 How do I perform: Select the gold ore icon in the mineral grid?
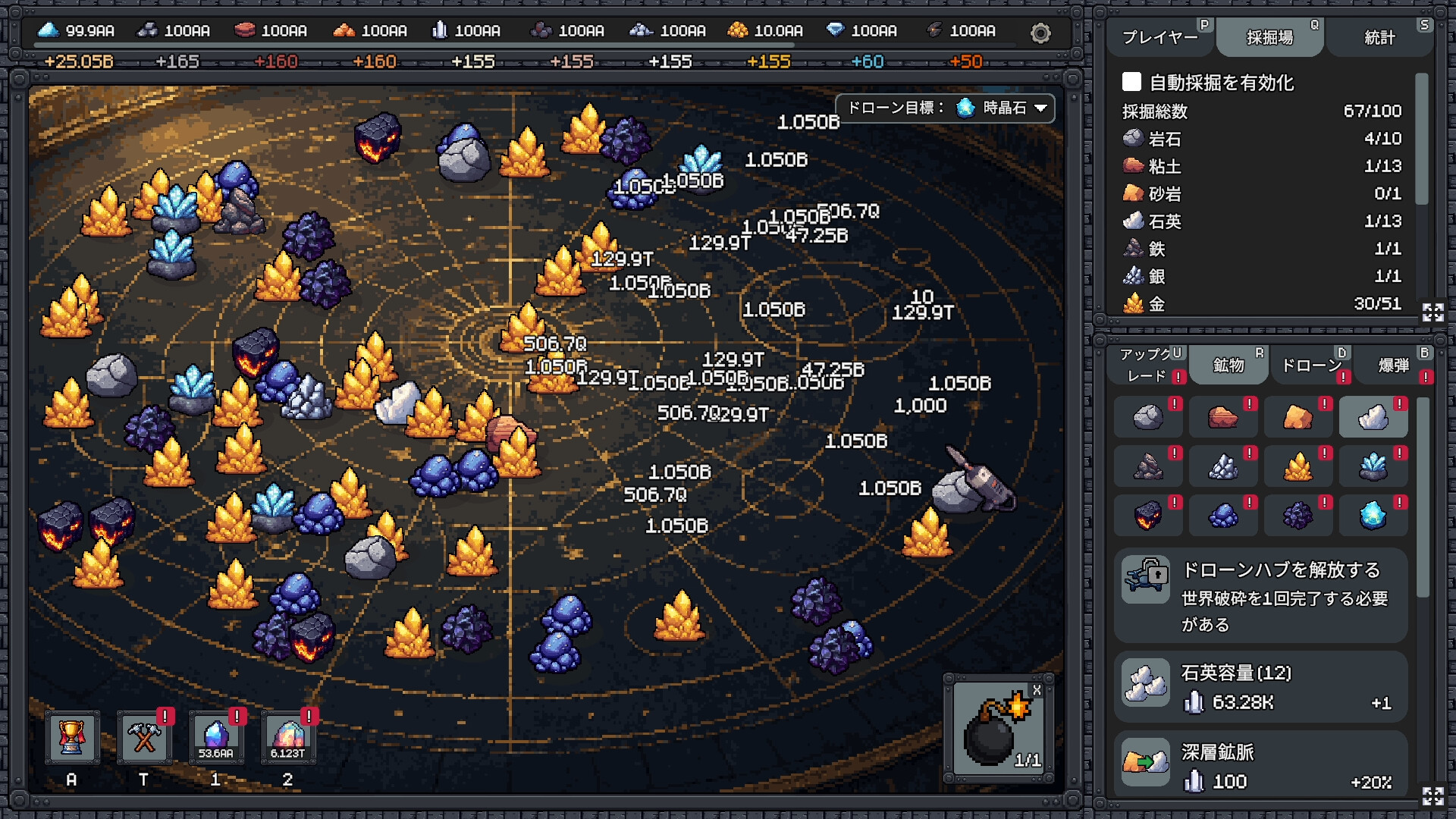(1298, 466)
